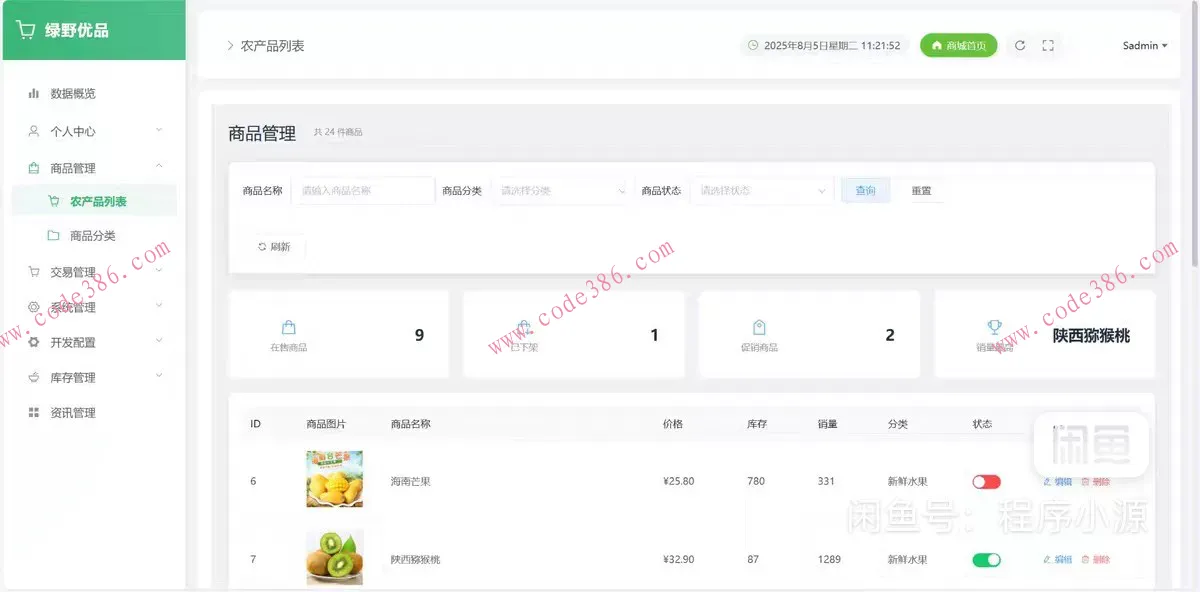Click the 资讯管理 grid icon in sidebar
This screenshot has height=592, width=1200.
tap(34, 412)
